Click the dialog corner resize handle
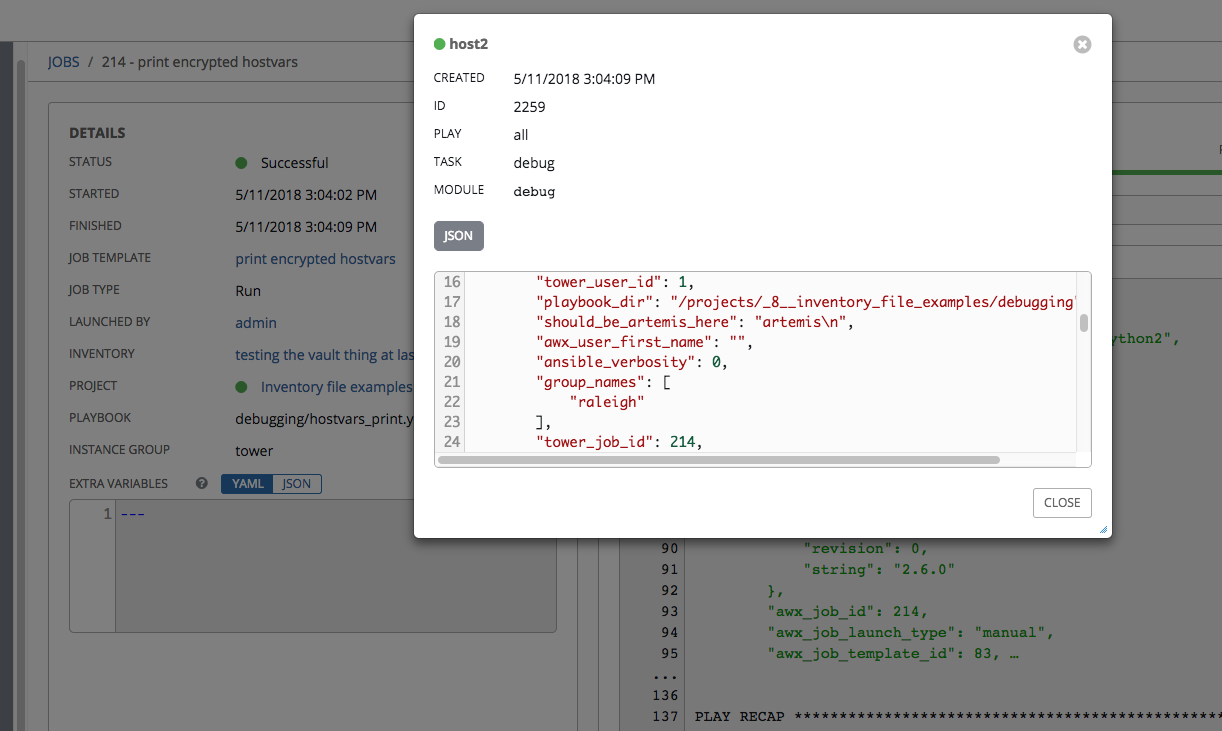Screen dimensions: 1222x731 click(1104, 530)
